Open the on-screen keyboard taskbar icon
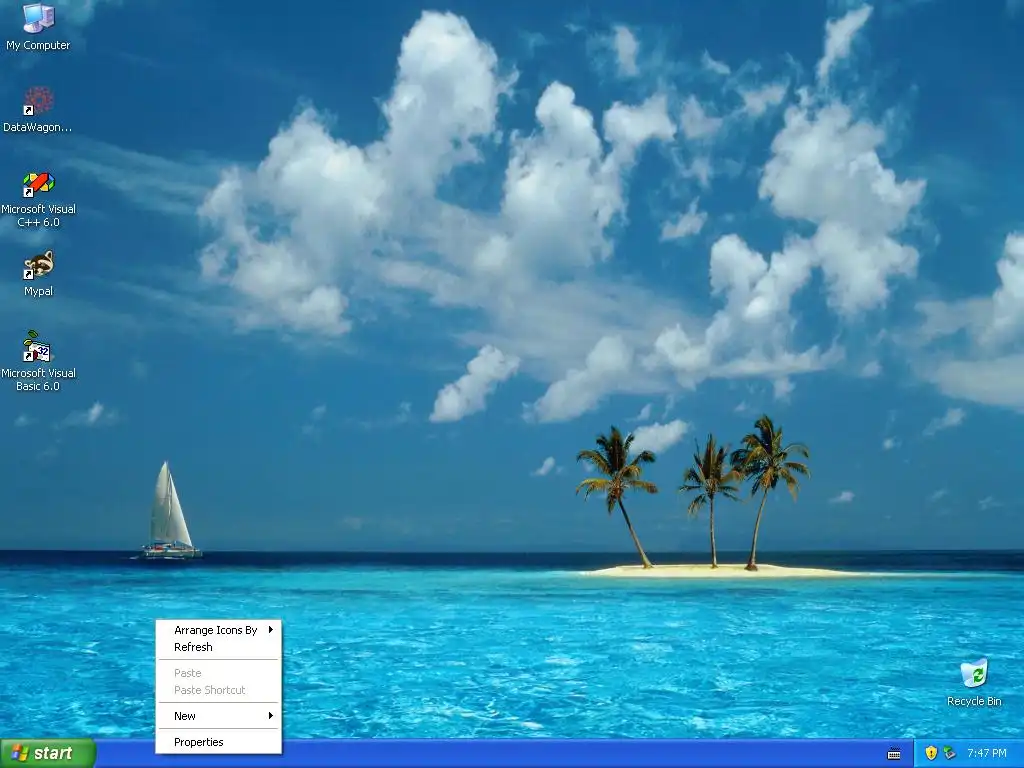1024x768 pixels. pyautogui.click(x=894, y=754)
